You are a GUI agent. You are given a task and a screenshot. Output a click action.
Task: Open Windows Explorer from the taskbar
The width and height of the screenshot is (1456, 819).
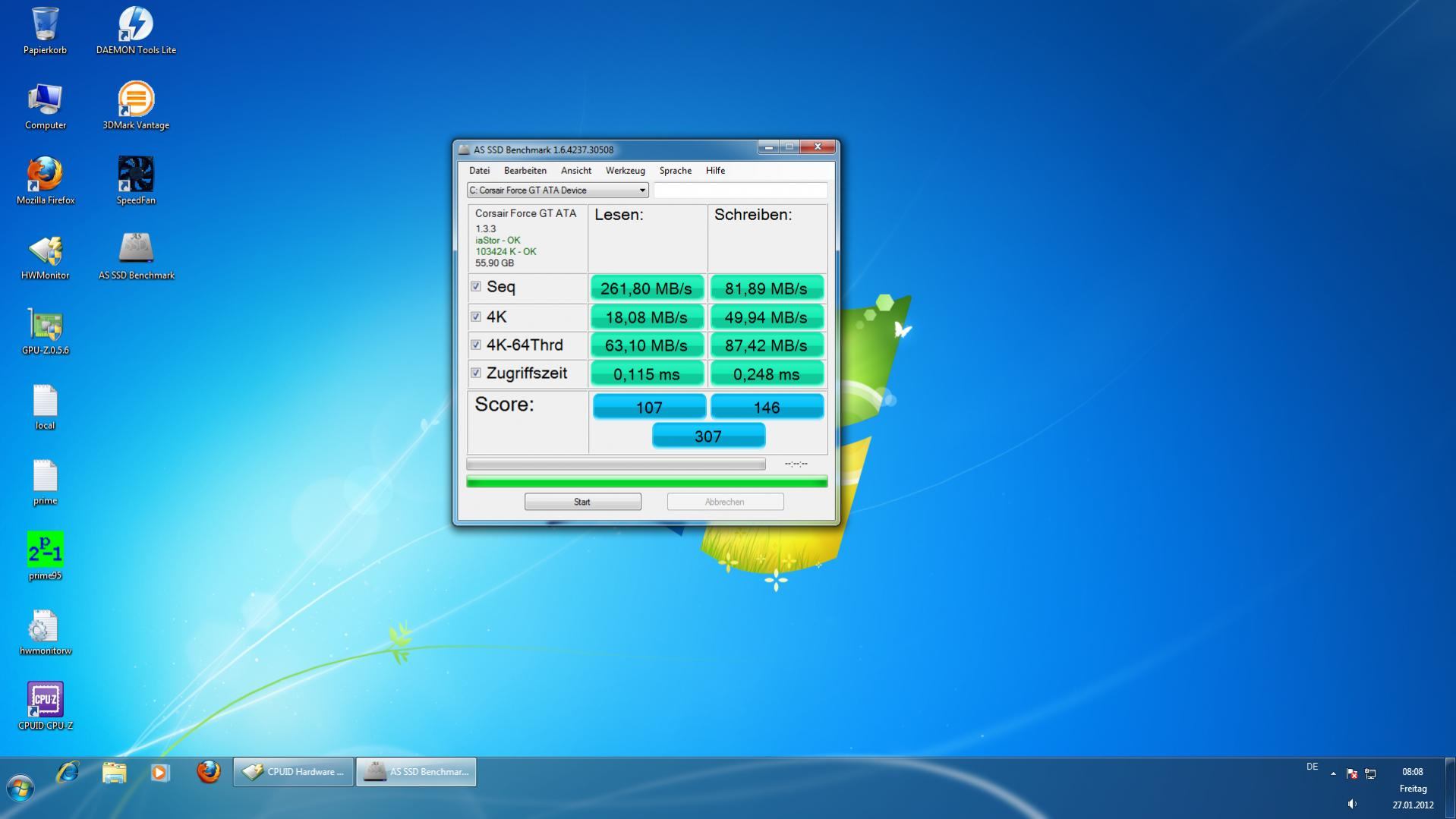click(x=114, y=772)
